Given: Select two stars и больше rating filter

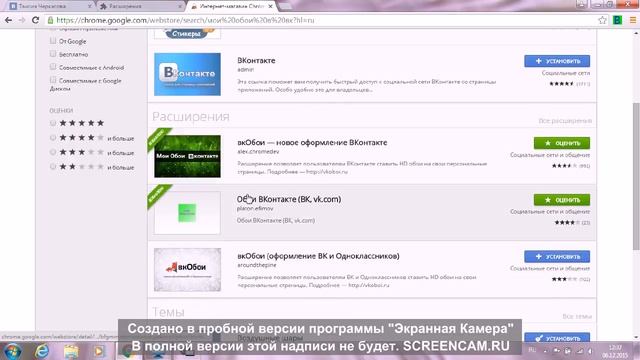Looking at the screenshot, I should tap(53, 167).
